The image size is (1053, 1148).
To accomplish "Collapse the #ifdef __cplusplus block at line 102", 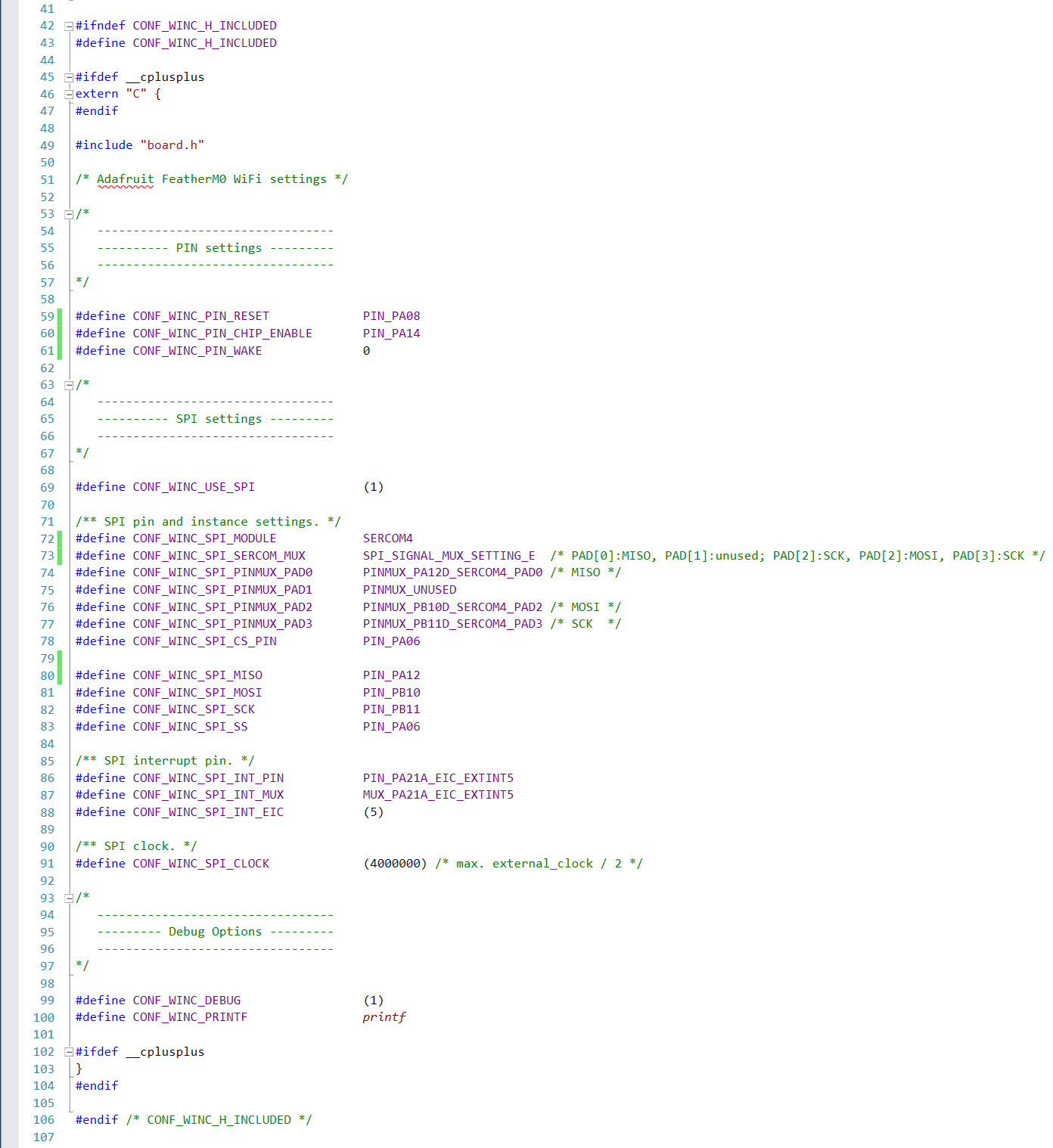I will point(69,1052).
